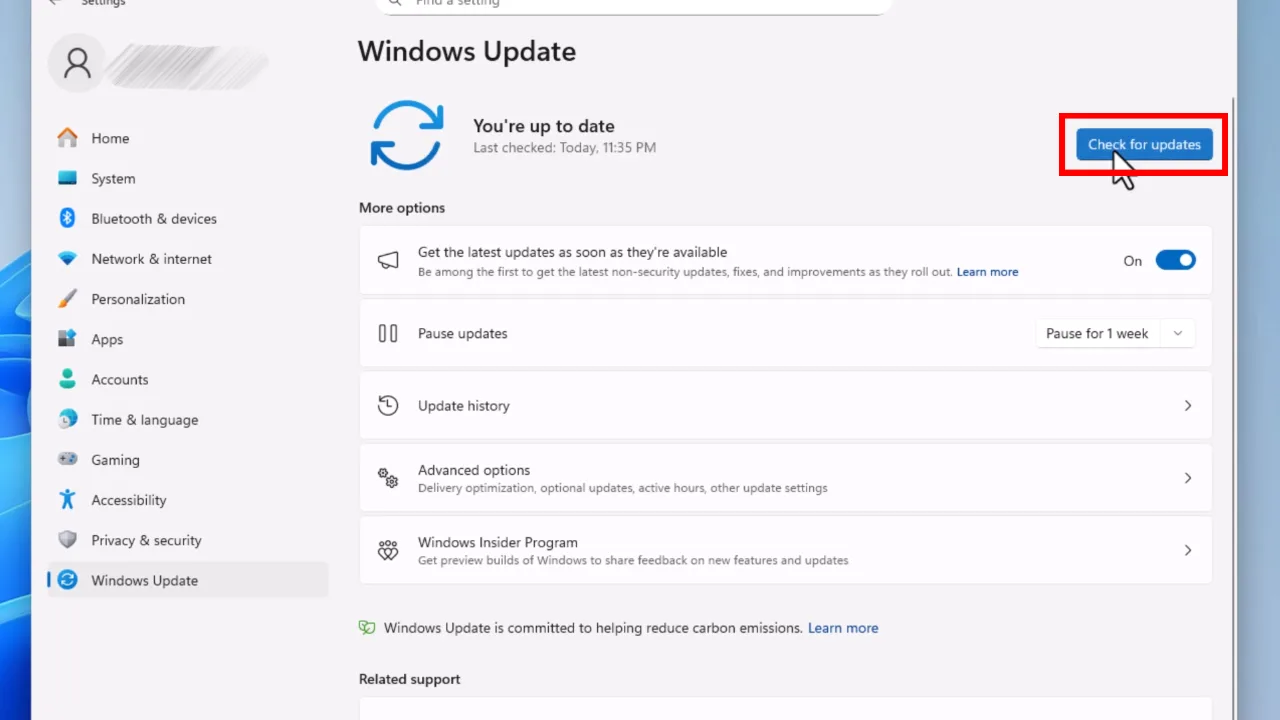Open Accessibility settings

pos(188,499)
